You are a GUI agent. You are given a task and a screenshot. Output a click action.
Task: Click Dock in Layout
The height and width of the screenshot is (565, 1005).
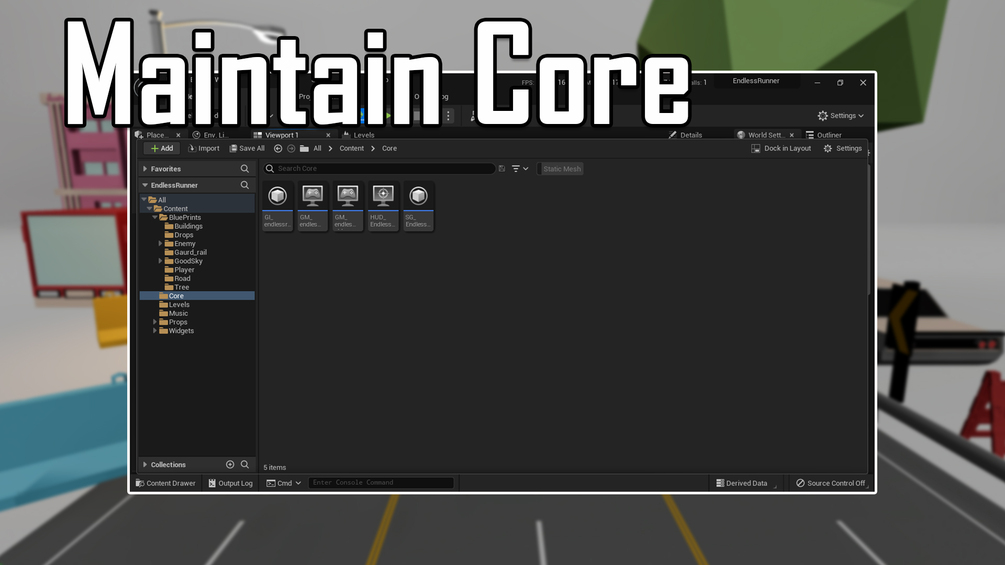pyautogui.click(x=781, y=149)
